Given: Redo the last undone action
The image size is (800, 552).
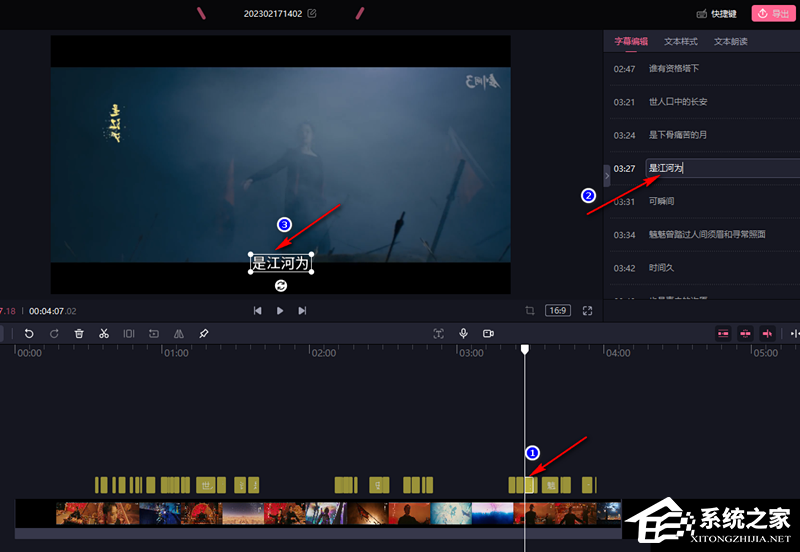Looking at the screenshot, I should coord(54,334).
